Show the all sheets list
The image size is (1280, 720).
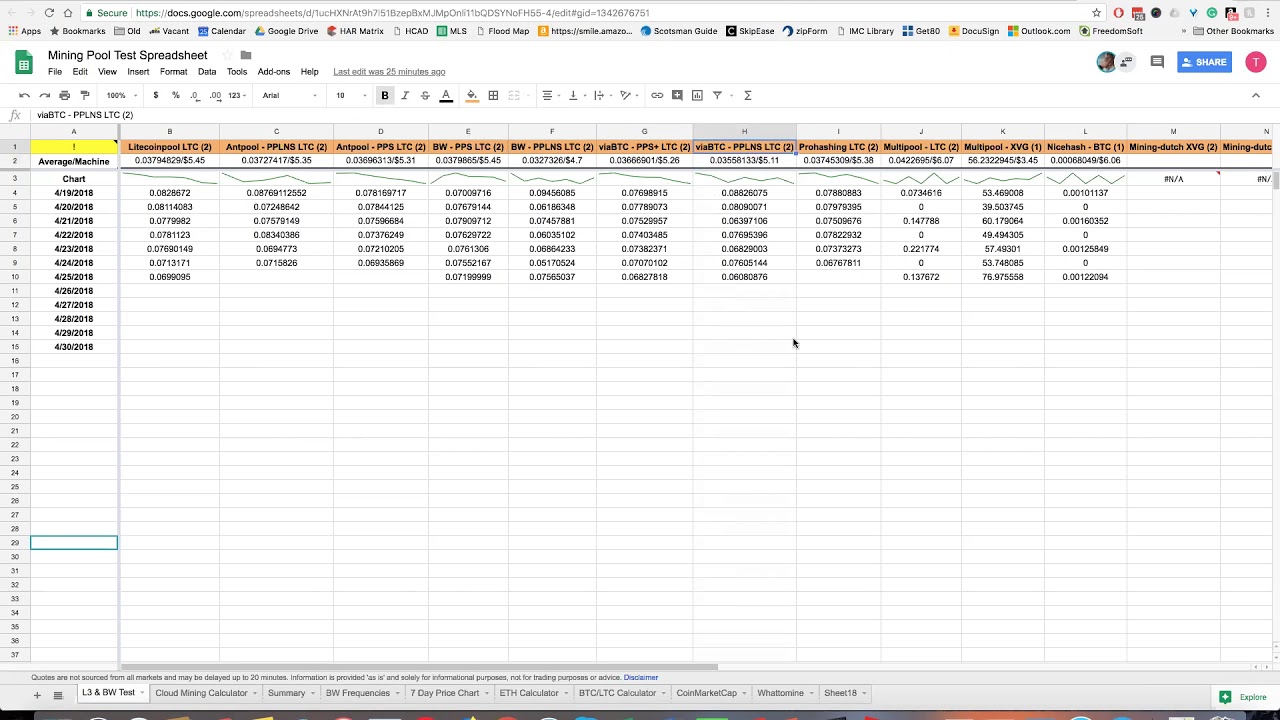click(58, 695)
